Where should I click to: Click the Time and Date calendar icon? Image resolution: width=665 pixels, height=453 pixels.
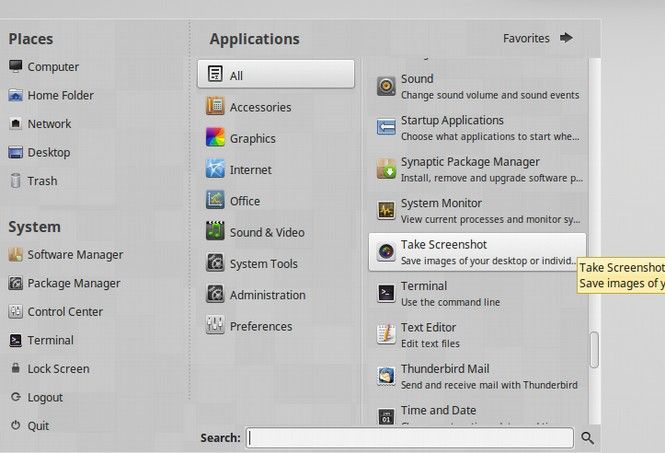pos(386,417)
